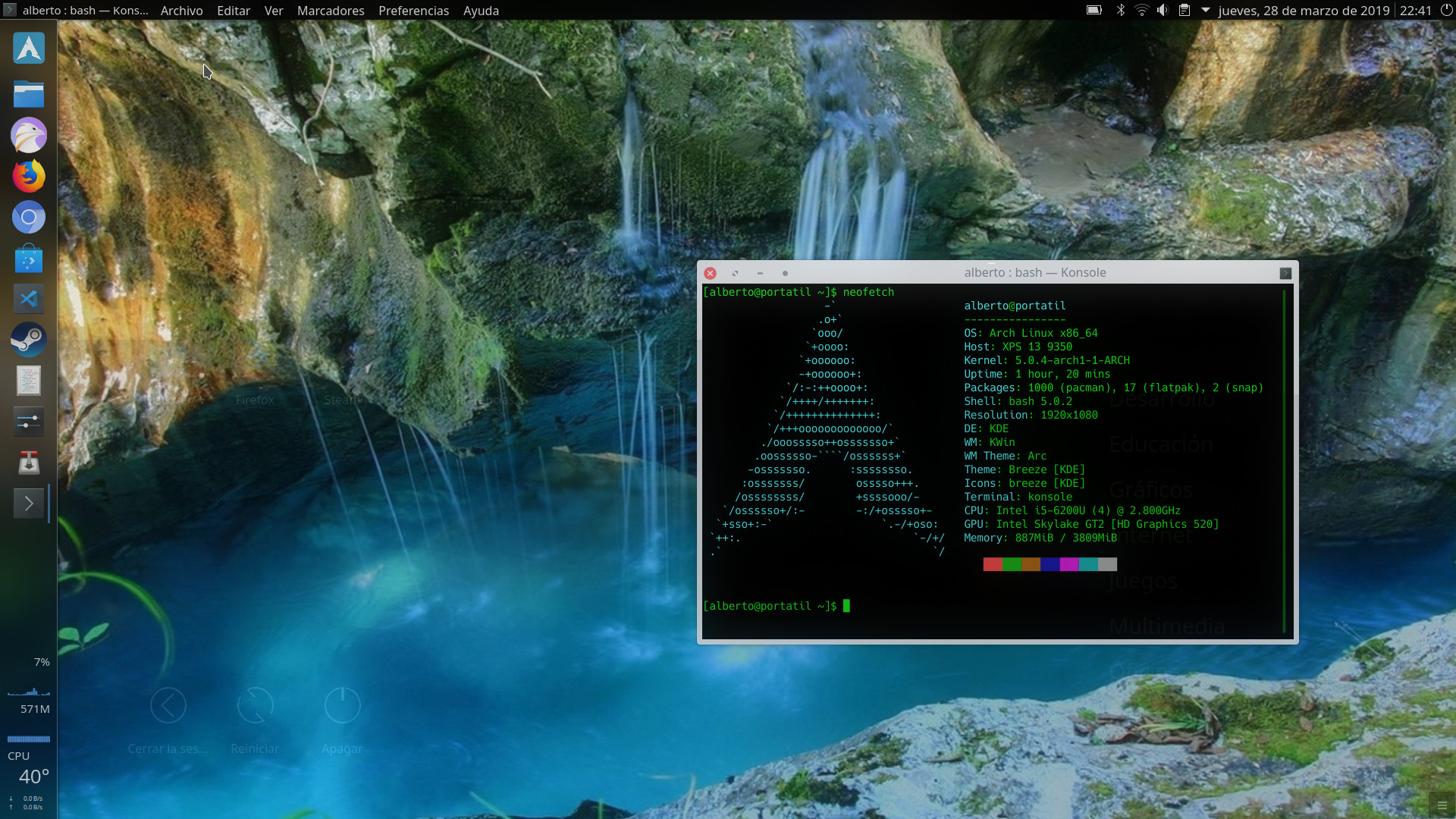Launch Chromium browser from the dock
Viewport: 1456px width, 819px height.
click(x=29, y=218)
